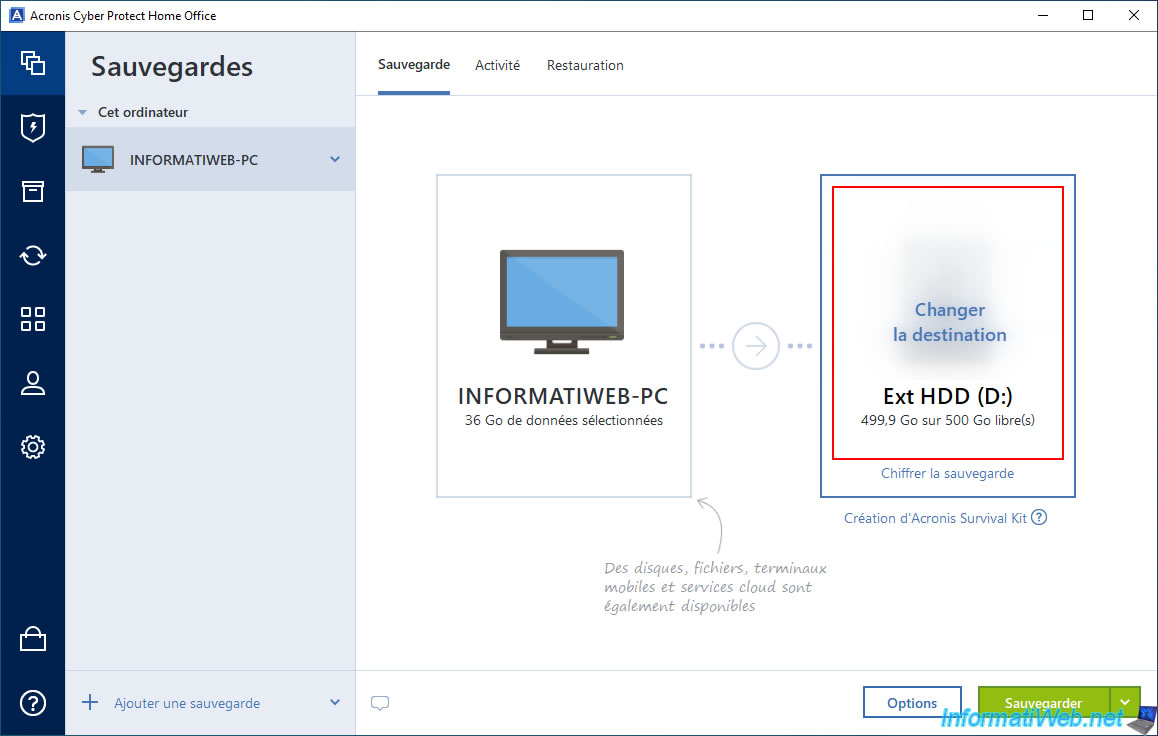Click Création d'Acronis Survival Kit link
The width and height of the screenshot is (1158, 736).
click(x=935, y=518)
